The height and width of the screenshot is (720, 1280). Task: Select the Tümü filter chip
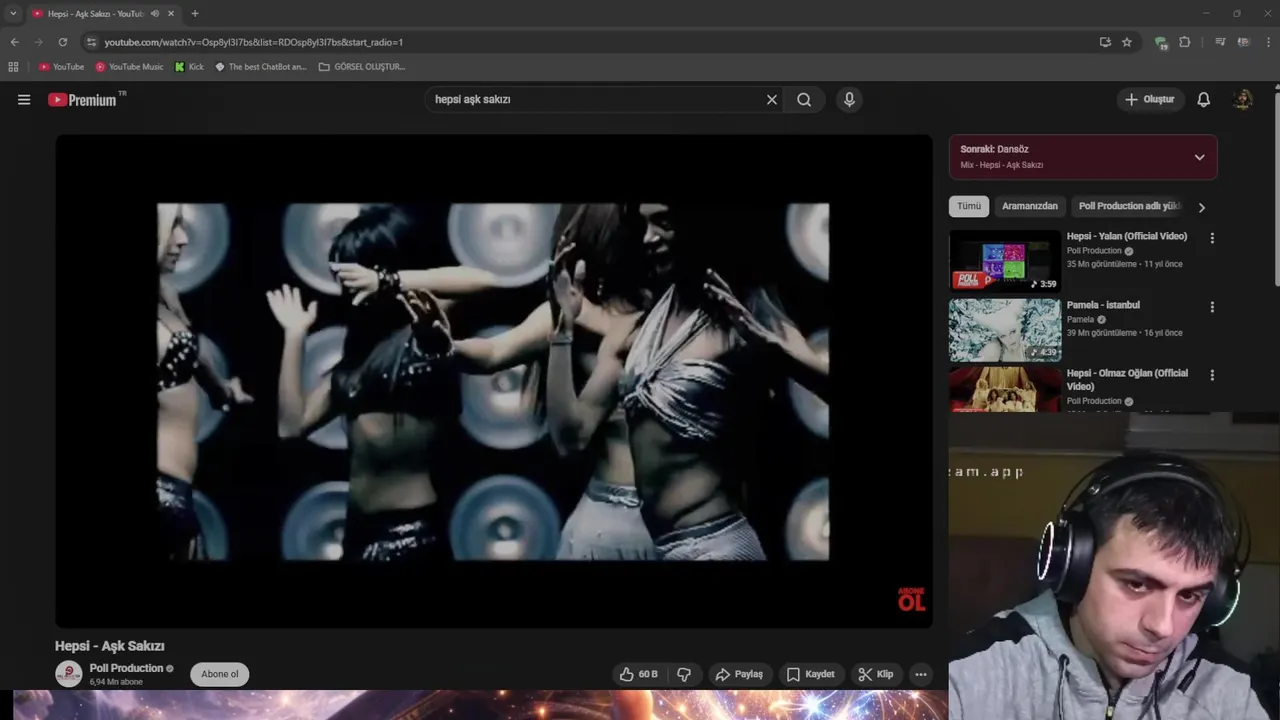[x=969, y=206]
